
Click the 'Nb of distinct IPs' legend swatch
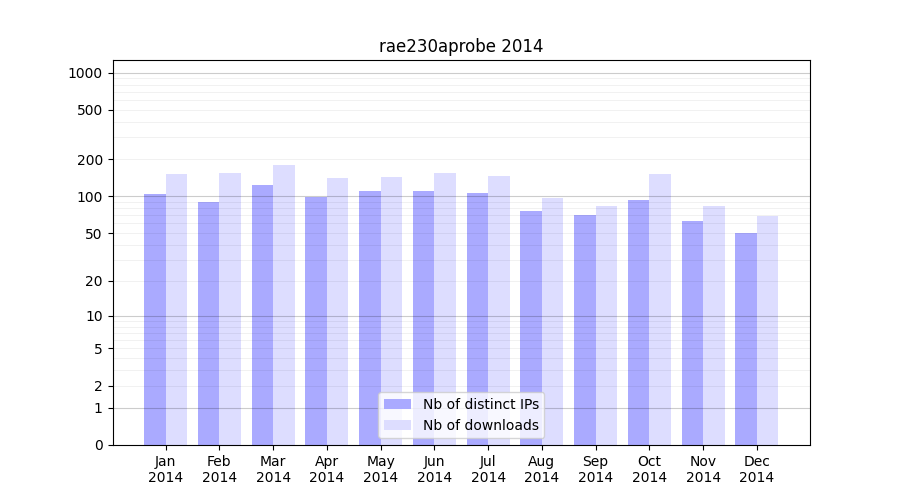coord(397,404)
